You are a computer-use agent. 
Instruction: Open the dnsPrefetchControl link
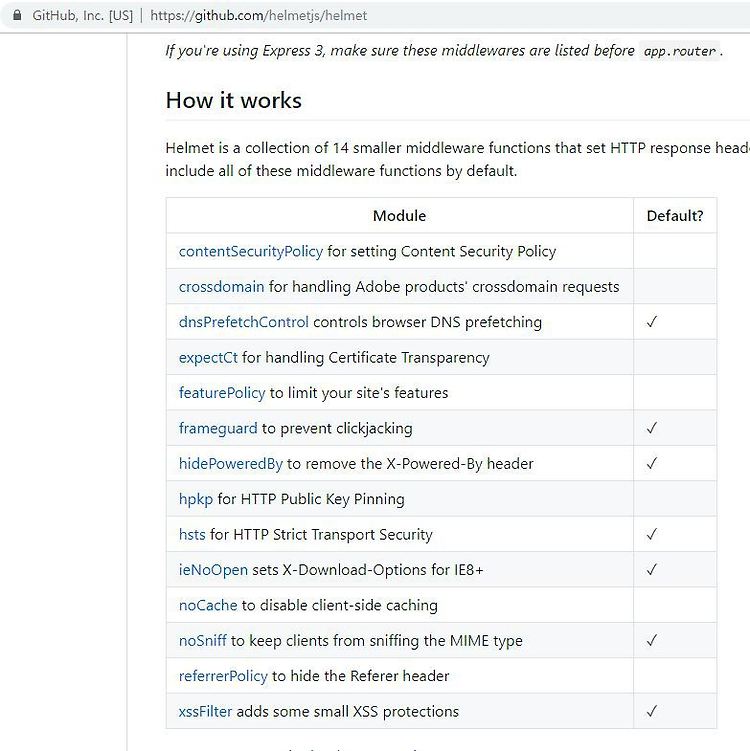click(243, 322)
